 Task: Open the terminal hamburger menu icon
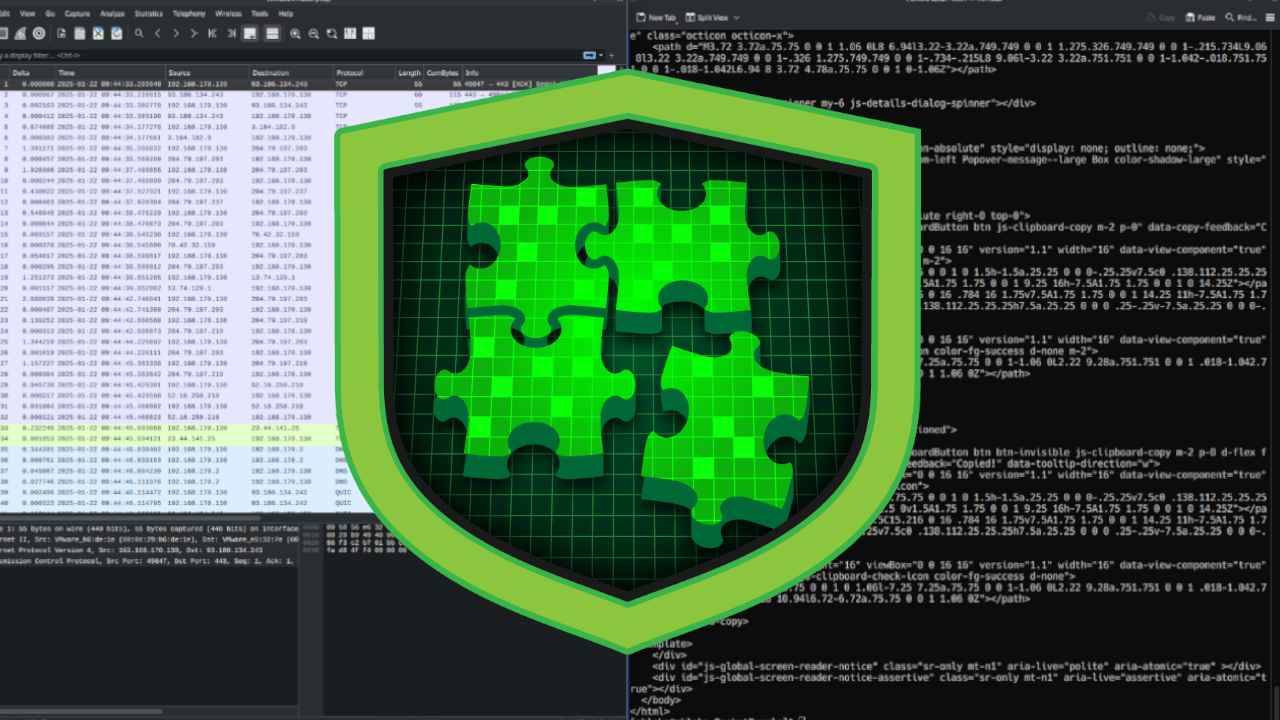(x=1269, y=16)
